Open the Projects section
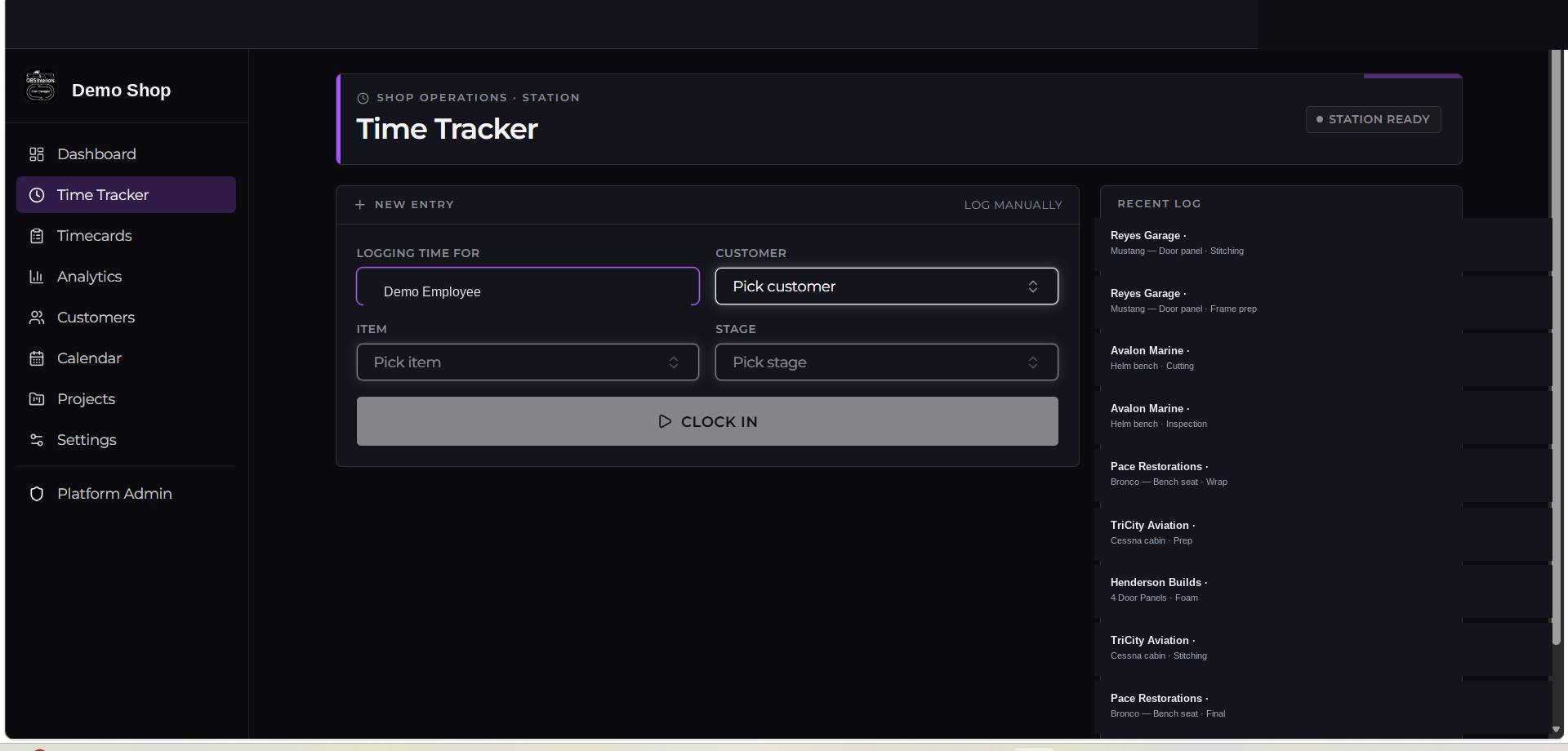This screenshot has width=1568, height=751. tap(126, 399)
